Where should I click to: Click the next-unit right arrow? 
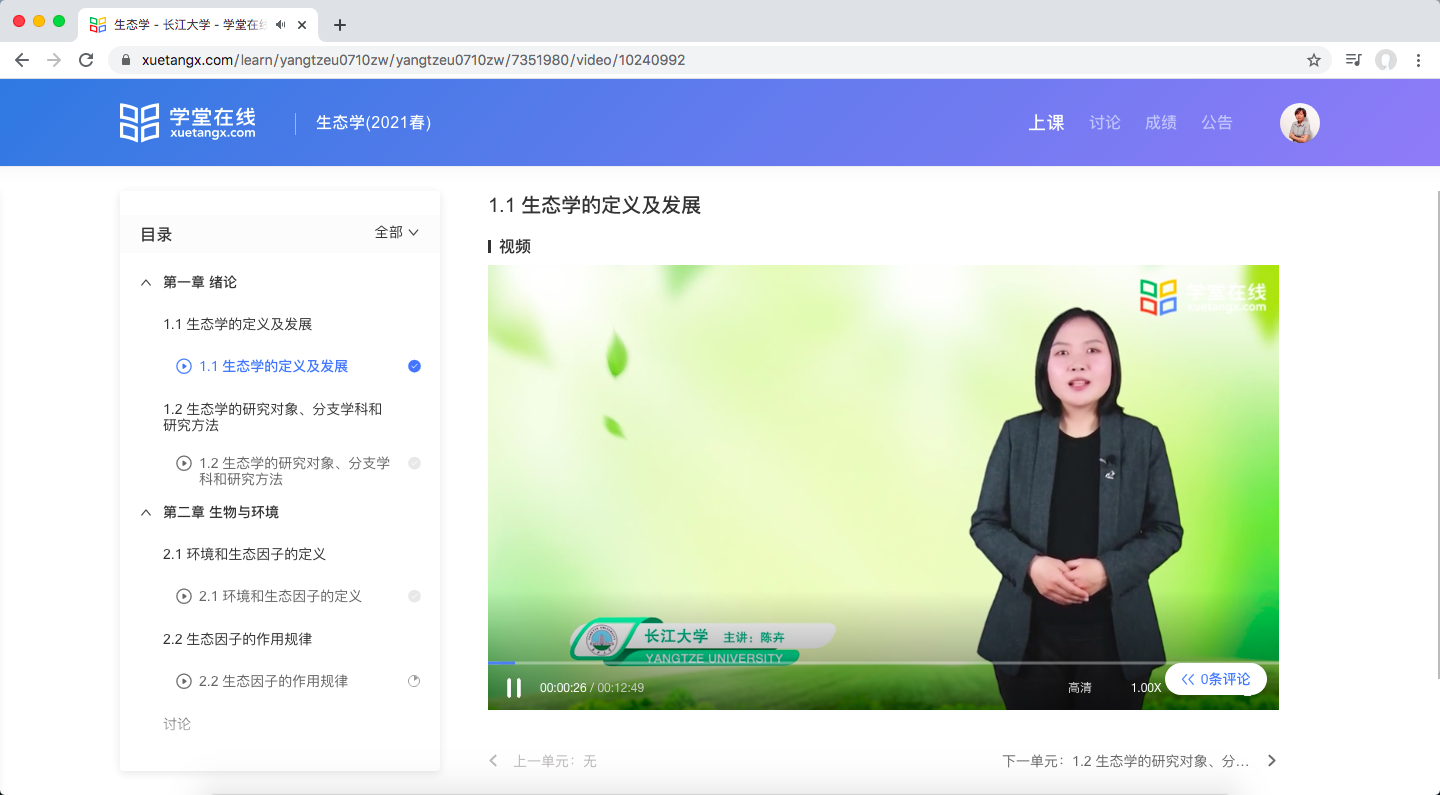coord(1272,761)
